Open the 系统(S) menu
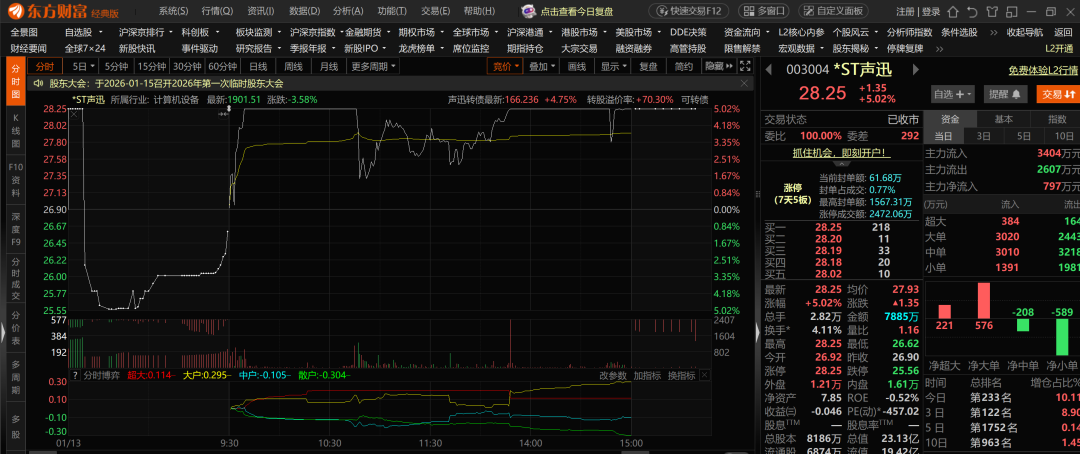 (x=173, y=11)
